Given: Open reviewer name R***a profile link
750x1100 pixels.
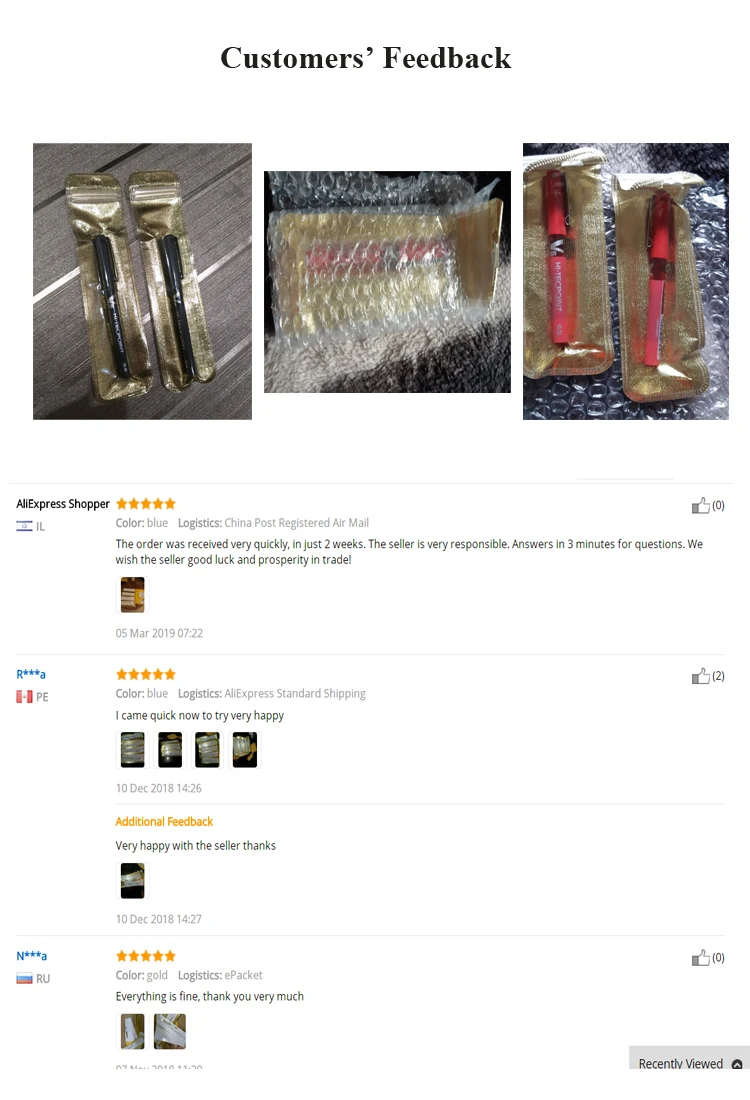Looking at the screenshot, I should click(x=31, y=674).
